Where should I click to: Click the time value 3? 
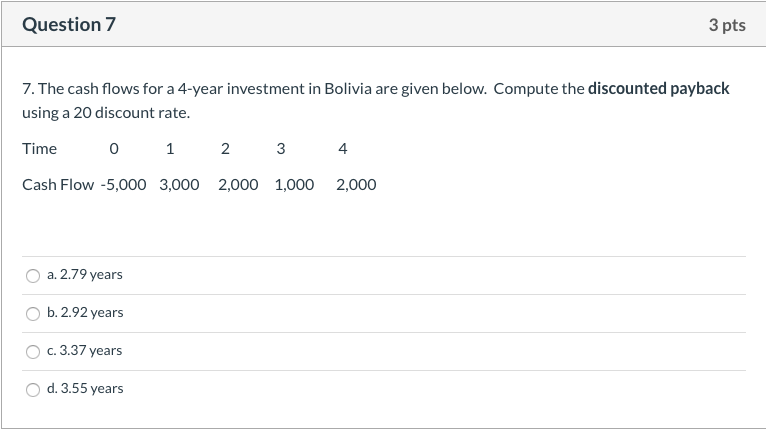(280, 149)
